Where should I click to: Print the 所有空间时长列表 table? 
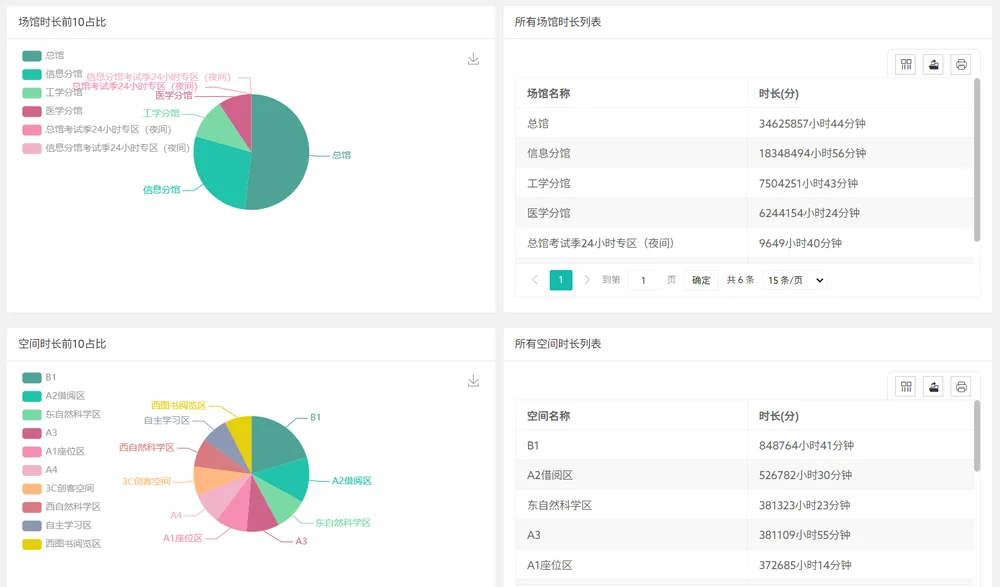(x=961, y=387)
